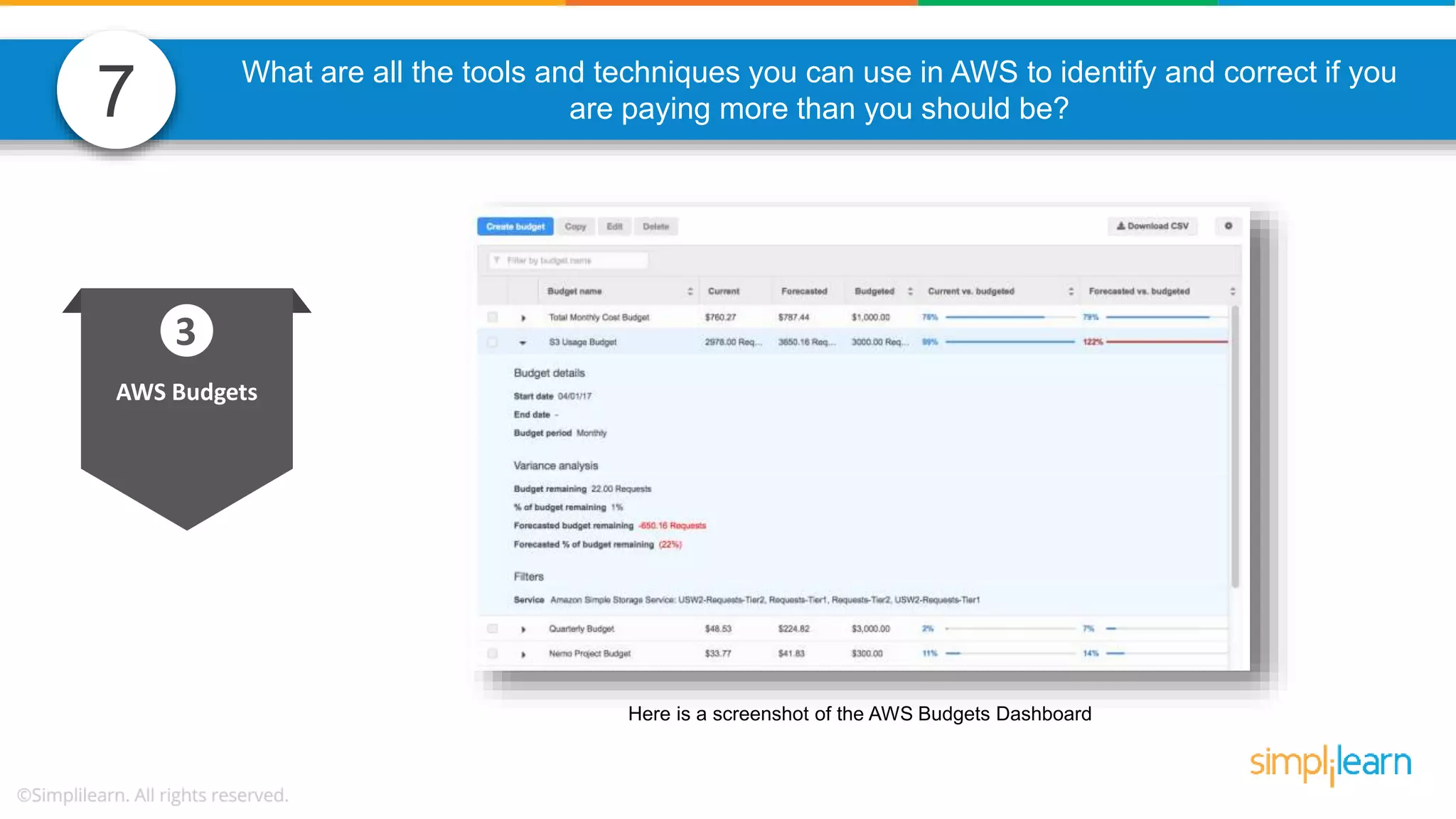
Task: Check the Nemo Project Budget checkbox
Action: click(492, 654)
